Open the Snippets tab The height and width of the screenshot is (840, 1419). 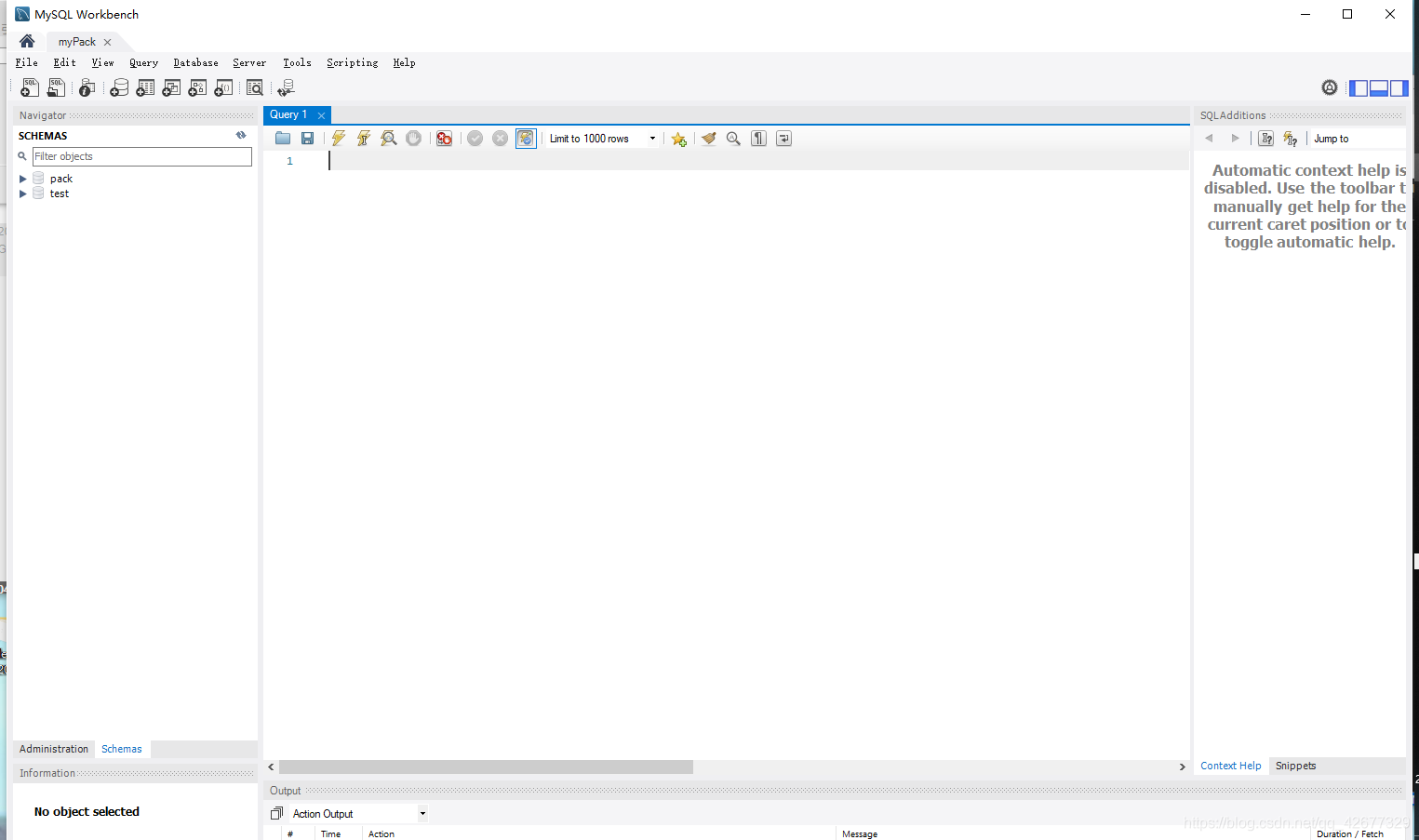pyautogui.click(x=1296, y=766)
